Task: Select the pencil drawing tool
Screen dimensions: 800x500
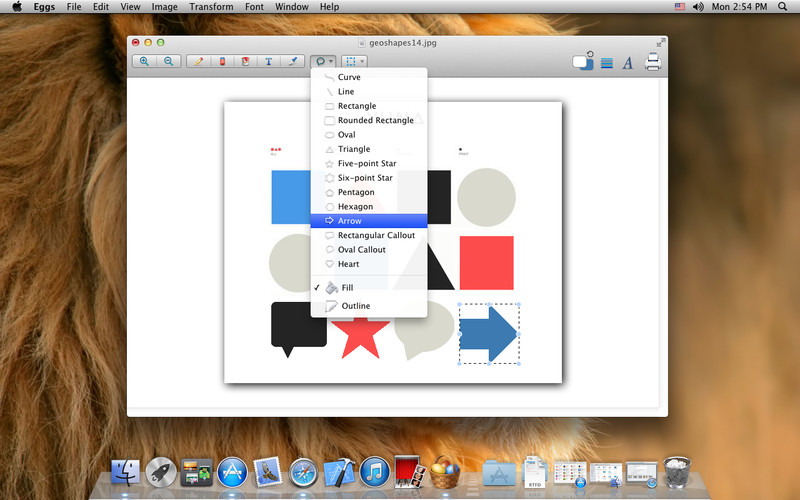Action: [198, 61]
